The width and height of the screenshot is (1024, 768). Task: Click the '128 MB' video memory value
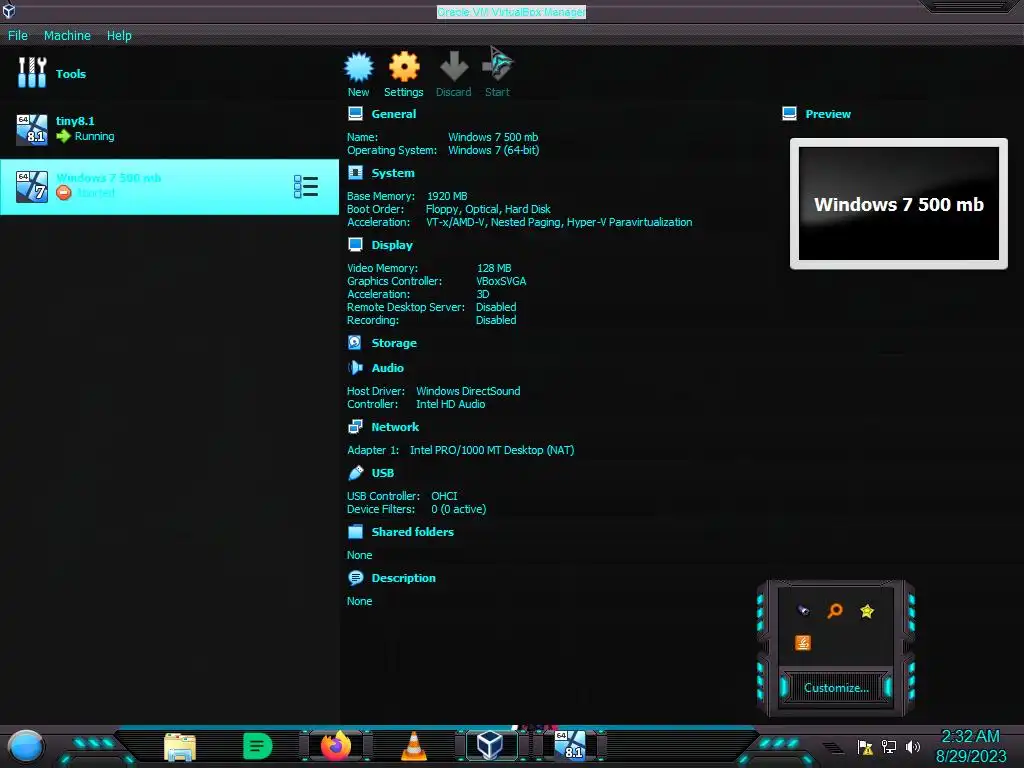point(494,268)
